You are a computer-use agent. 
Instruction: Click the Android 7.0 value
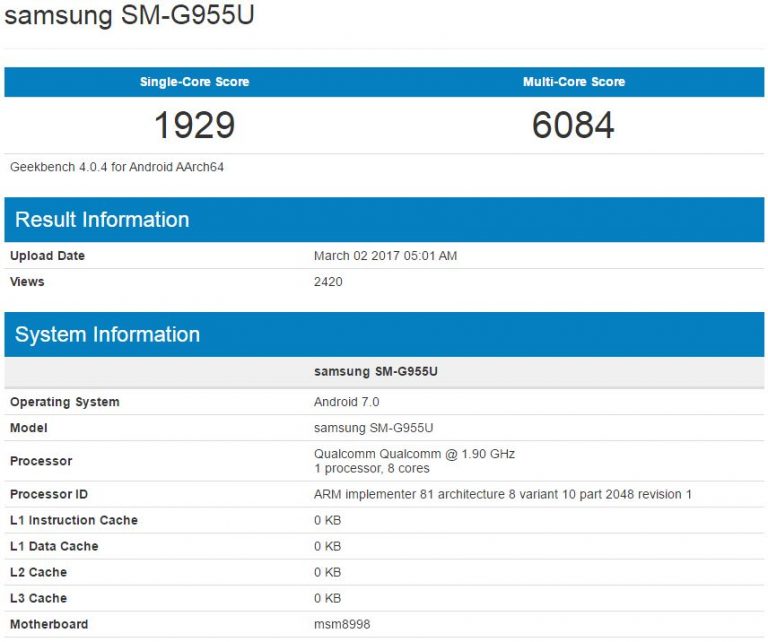pyautogui.click(x=347, y=402)
